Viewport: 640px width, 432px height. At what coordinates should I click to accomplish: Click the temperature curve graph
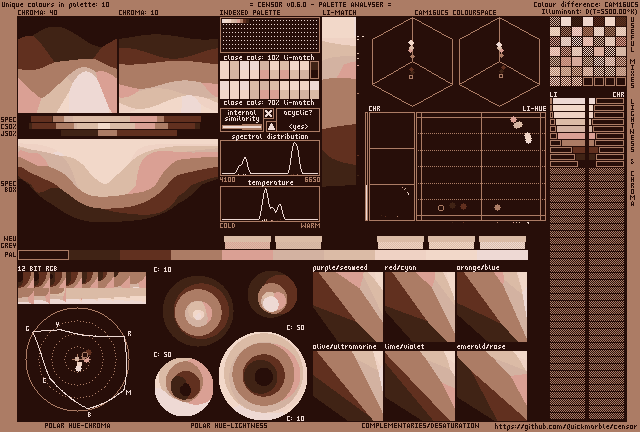(x=270, y=204)
